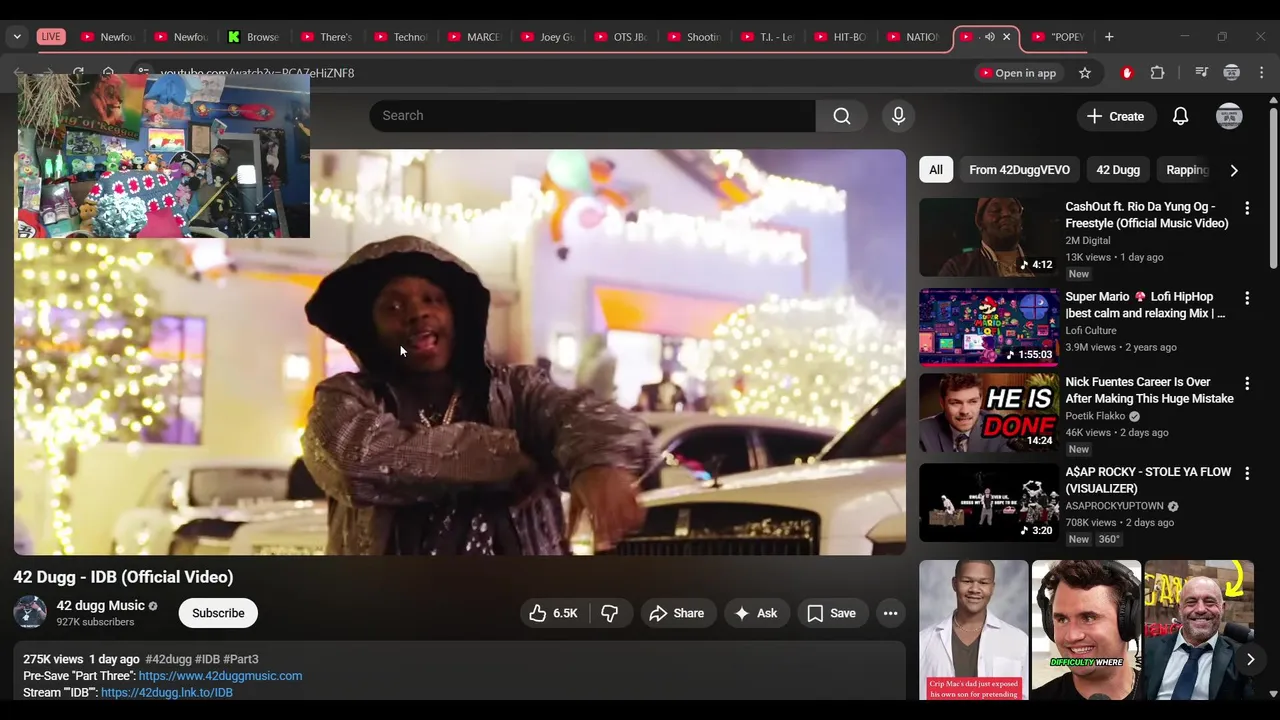
Task: Open the red extension icon
Action: [1127, 73]
